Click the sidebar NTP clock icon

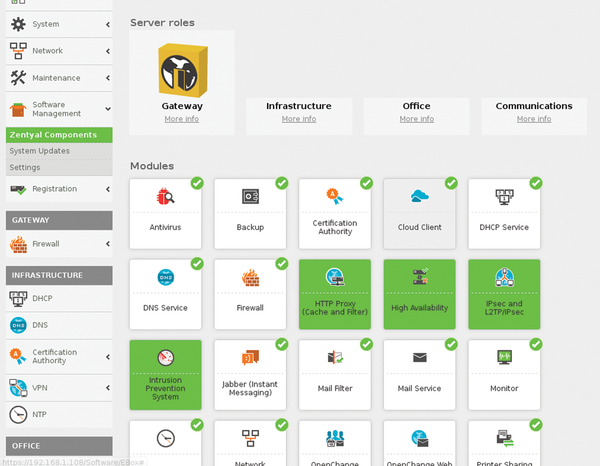pos(18,415)
